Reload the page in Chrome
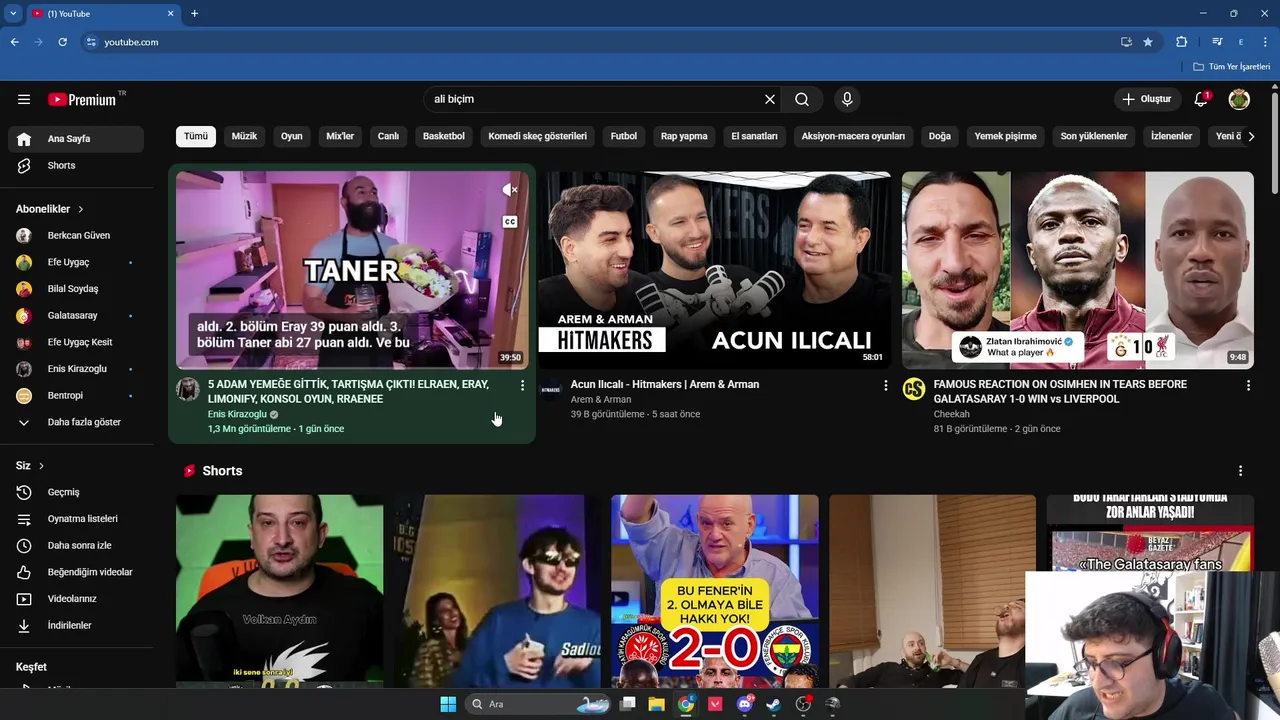Screen dimensions: 1280x720 tap(62, 42)
